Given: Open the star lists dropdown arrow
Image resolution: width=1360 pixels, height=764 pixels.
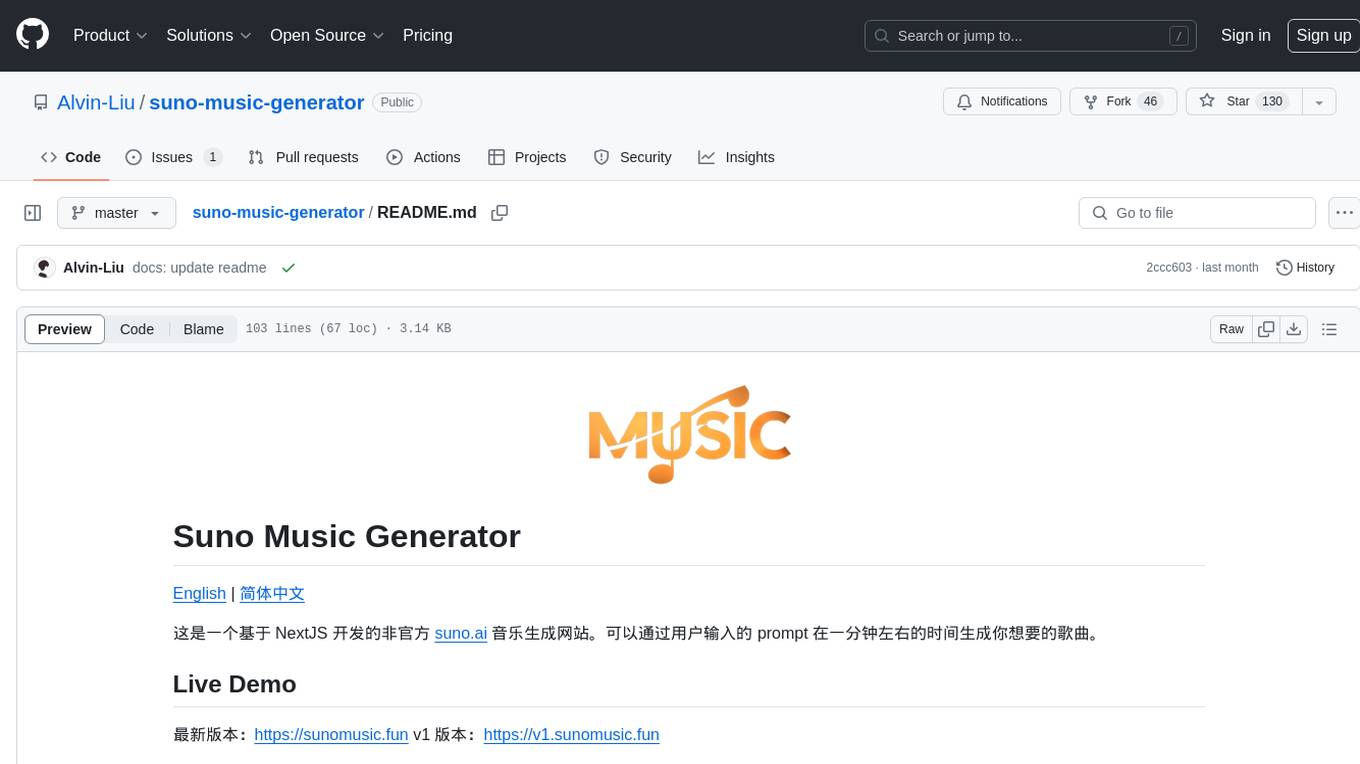Looking at the screenshot, I should tap(1319, 101).
